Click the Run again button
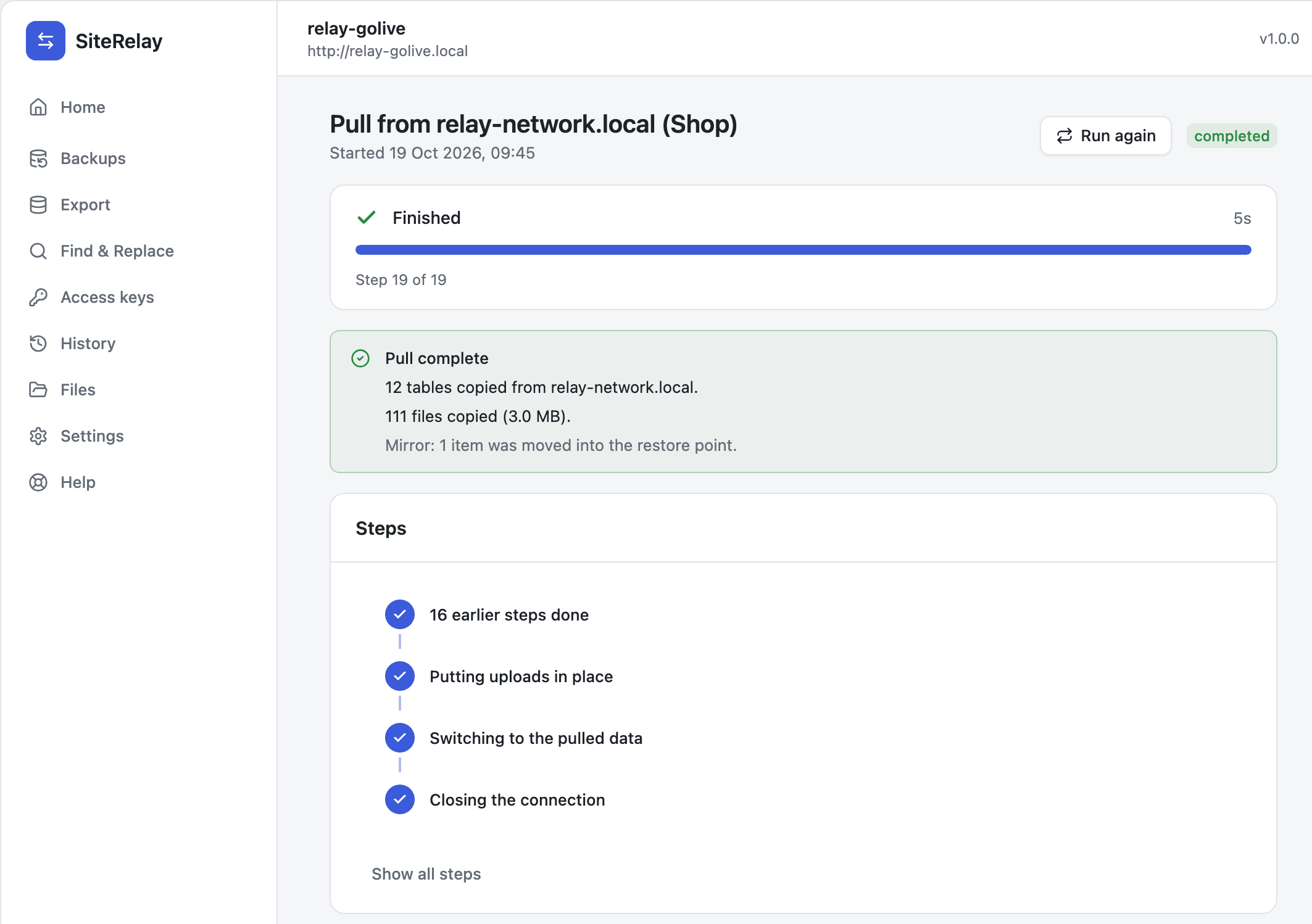Screen dimensions: 1312x924 (1105, 136)
